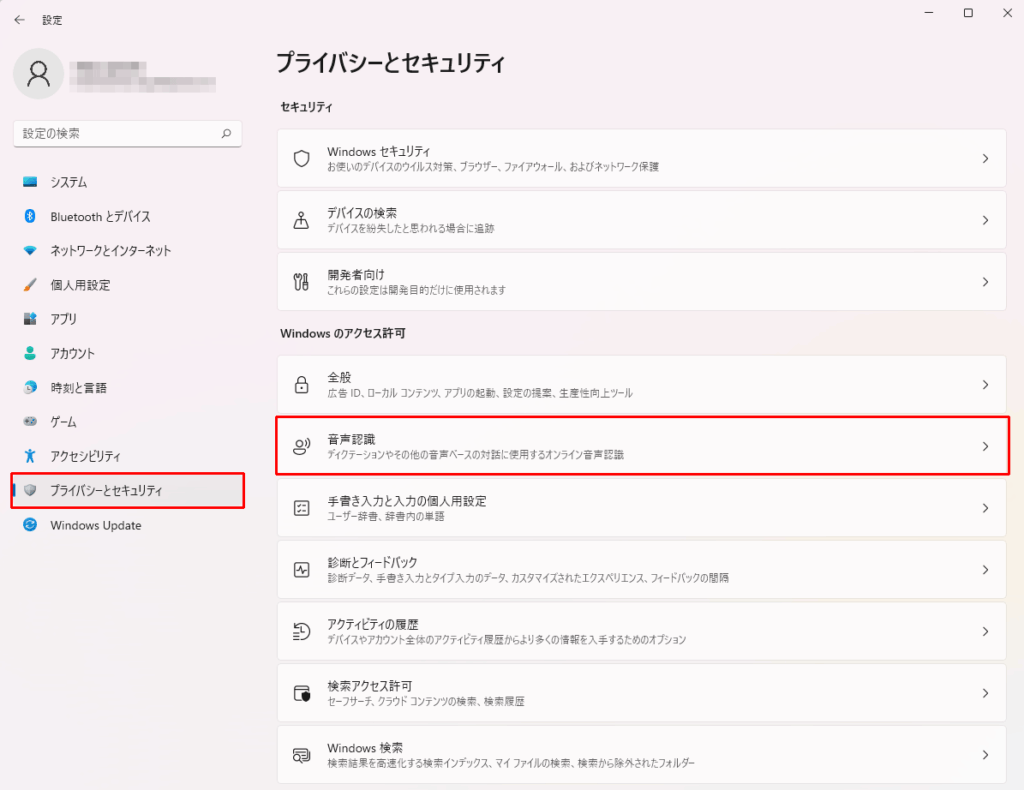Open アクティビティの履歴 settings title
Image resolution: width=1024 pixels, height=790 pixels.
click(x=373, y=624)
